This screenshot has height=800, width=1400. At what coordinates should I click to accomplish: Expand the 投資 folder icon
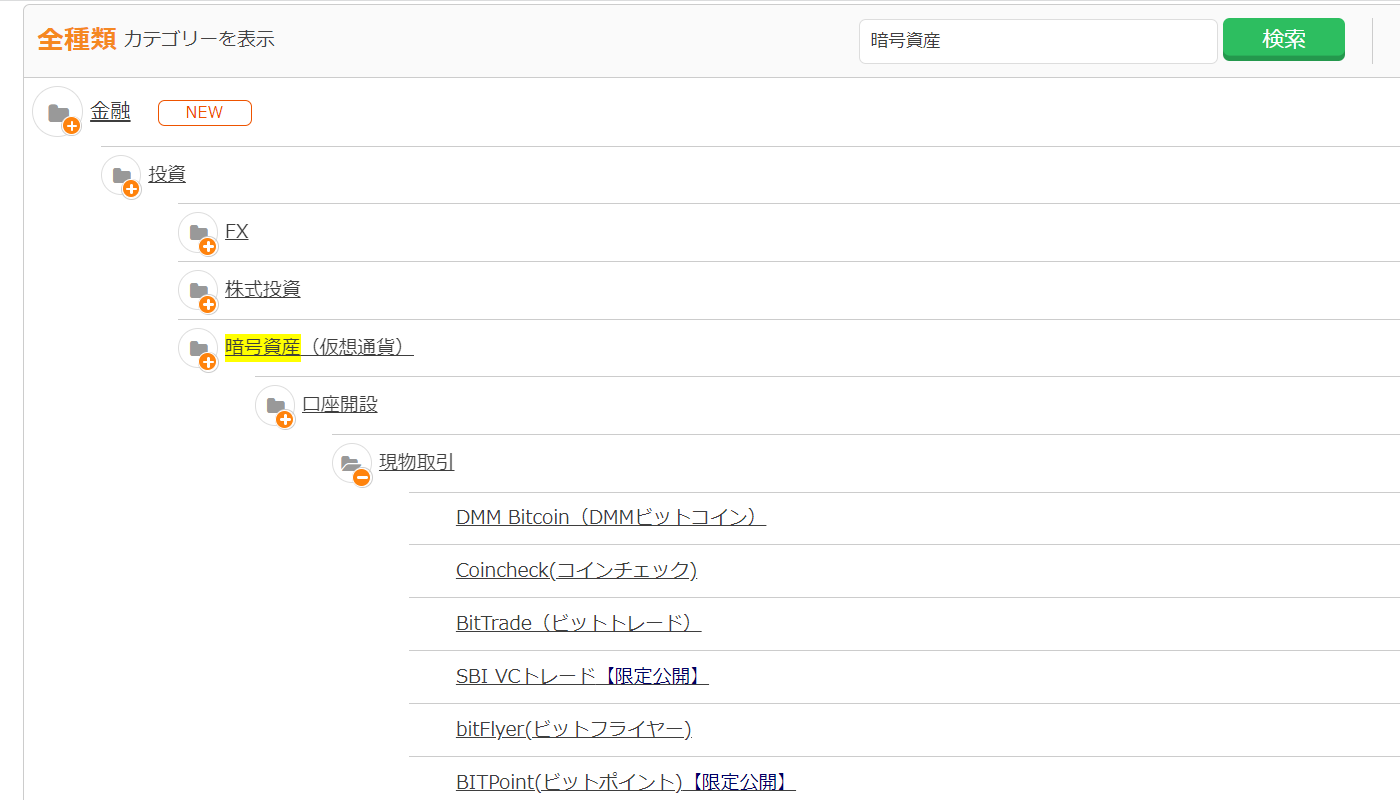coord(121,175)
